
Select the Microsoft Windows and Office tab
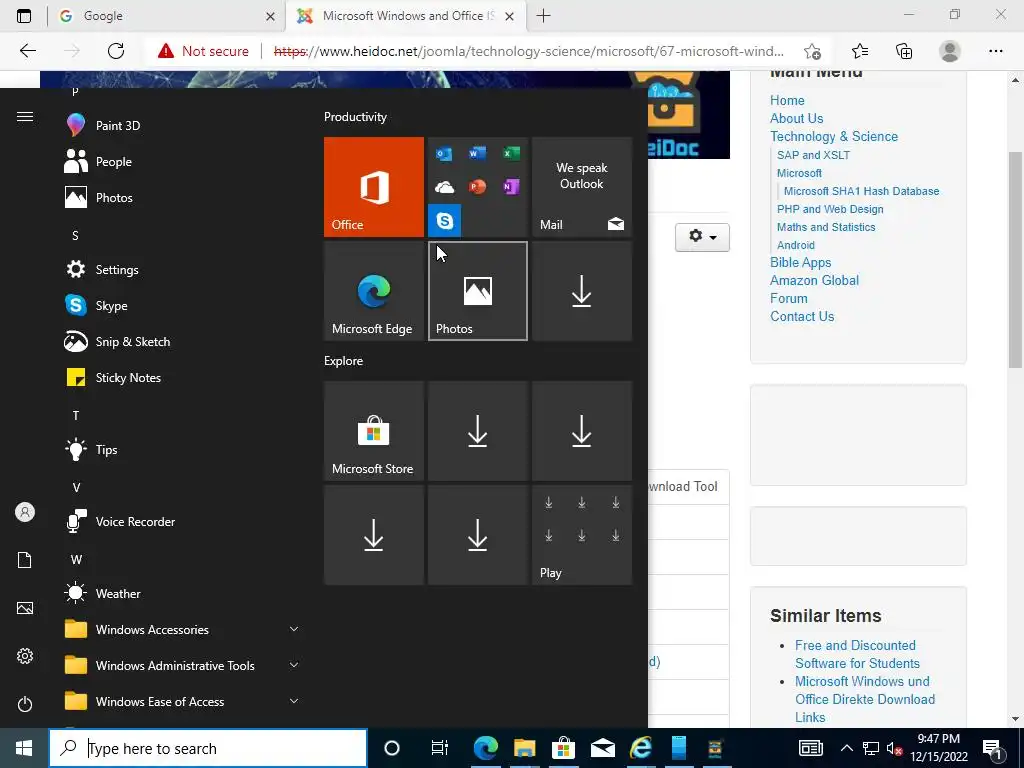pyautogui.click(x=406, y=16)
